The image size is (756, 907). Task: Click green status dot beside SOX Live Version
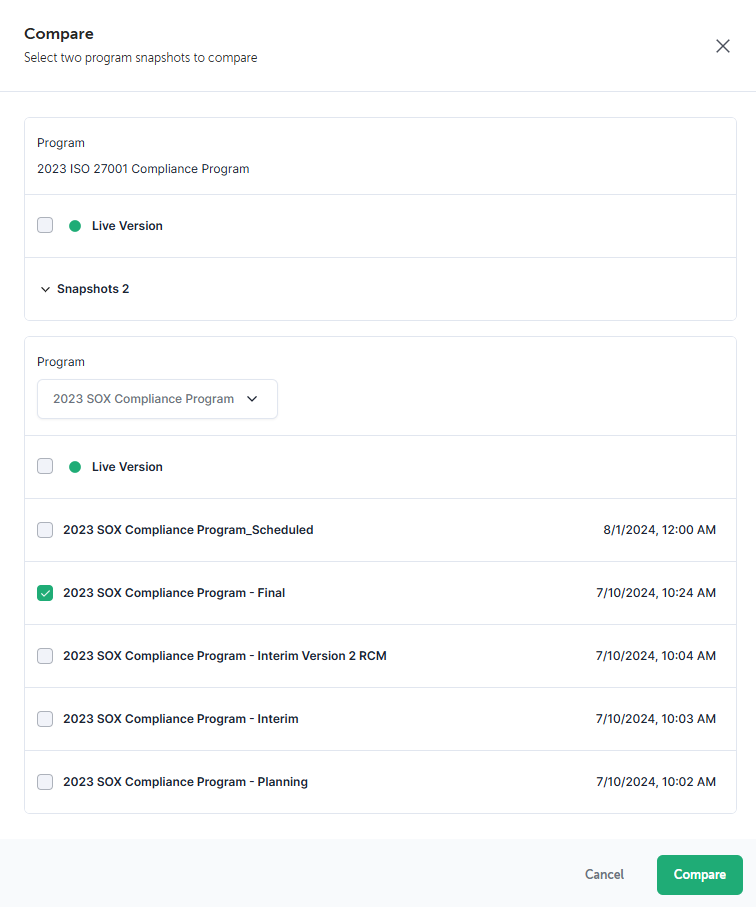(x=75, y=467)
